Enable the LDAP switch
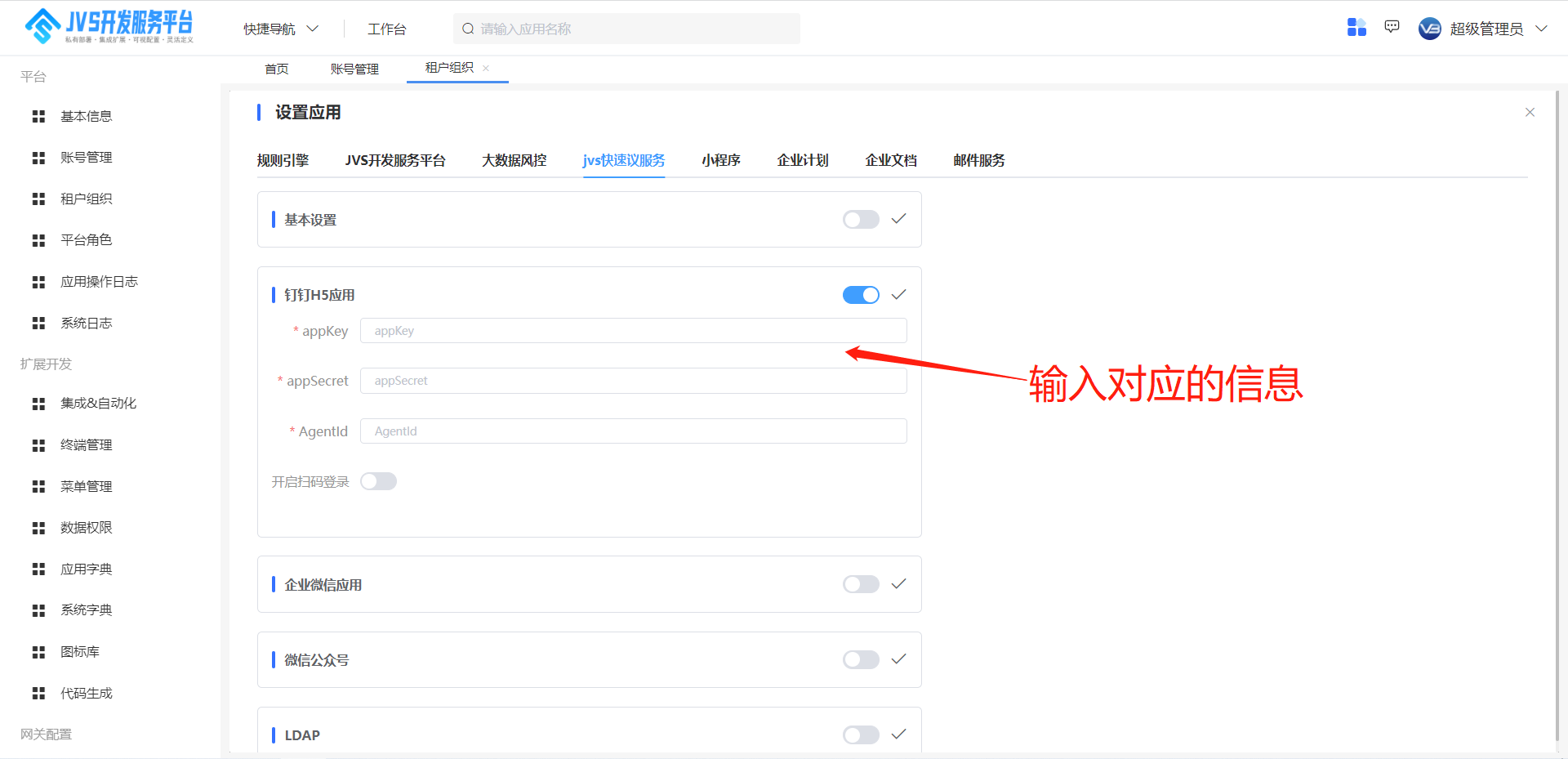 pyautogui.click(x=861, y=734)
